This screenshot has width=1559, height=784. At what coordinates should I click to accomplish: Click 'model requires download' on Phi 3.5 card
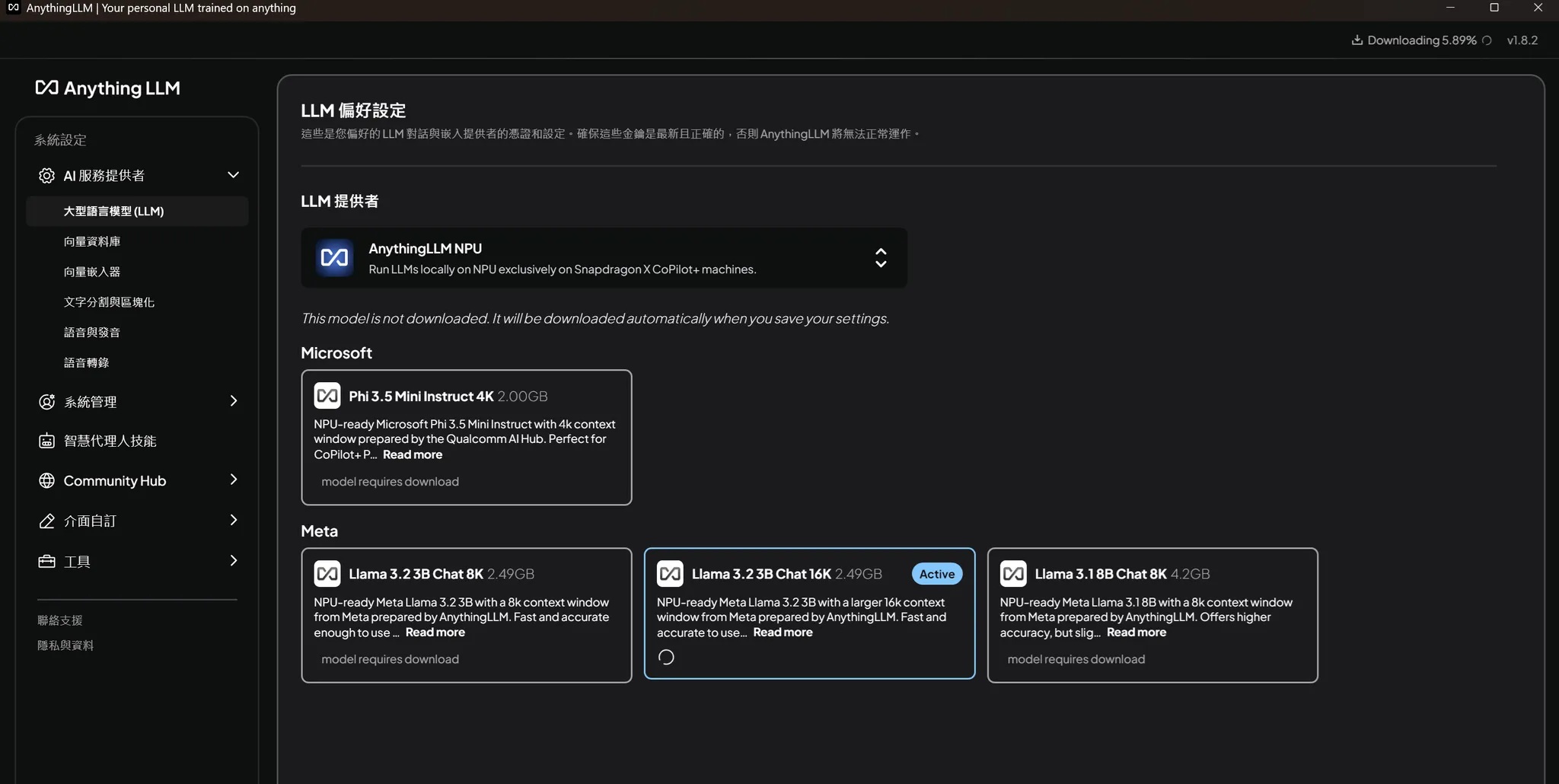pyautogui.click(x=390, y=482)
